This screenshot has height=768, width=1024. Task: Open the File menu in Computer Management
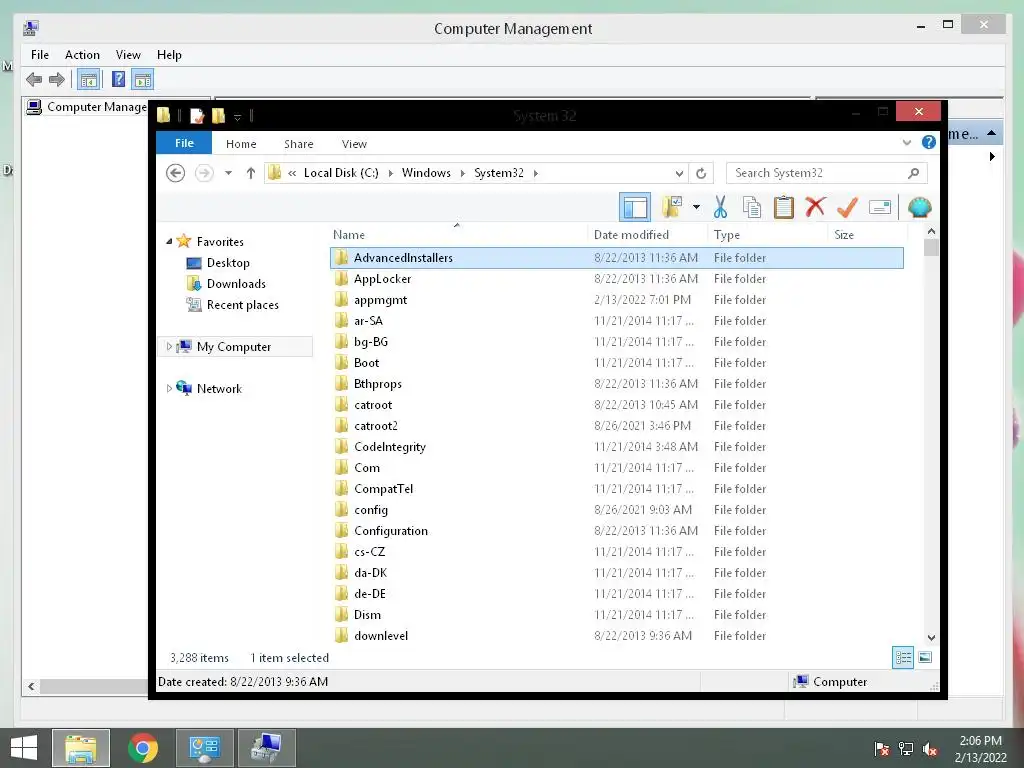[40, 55]
